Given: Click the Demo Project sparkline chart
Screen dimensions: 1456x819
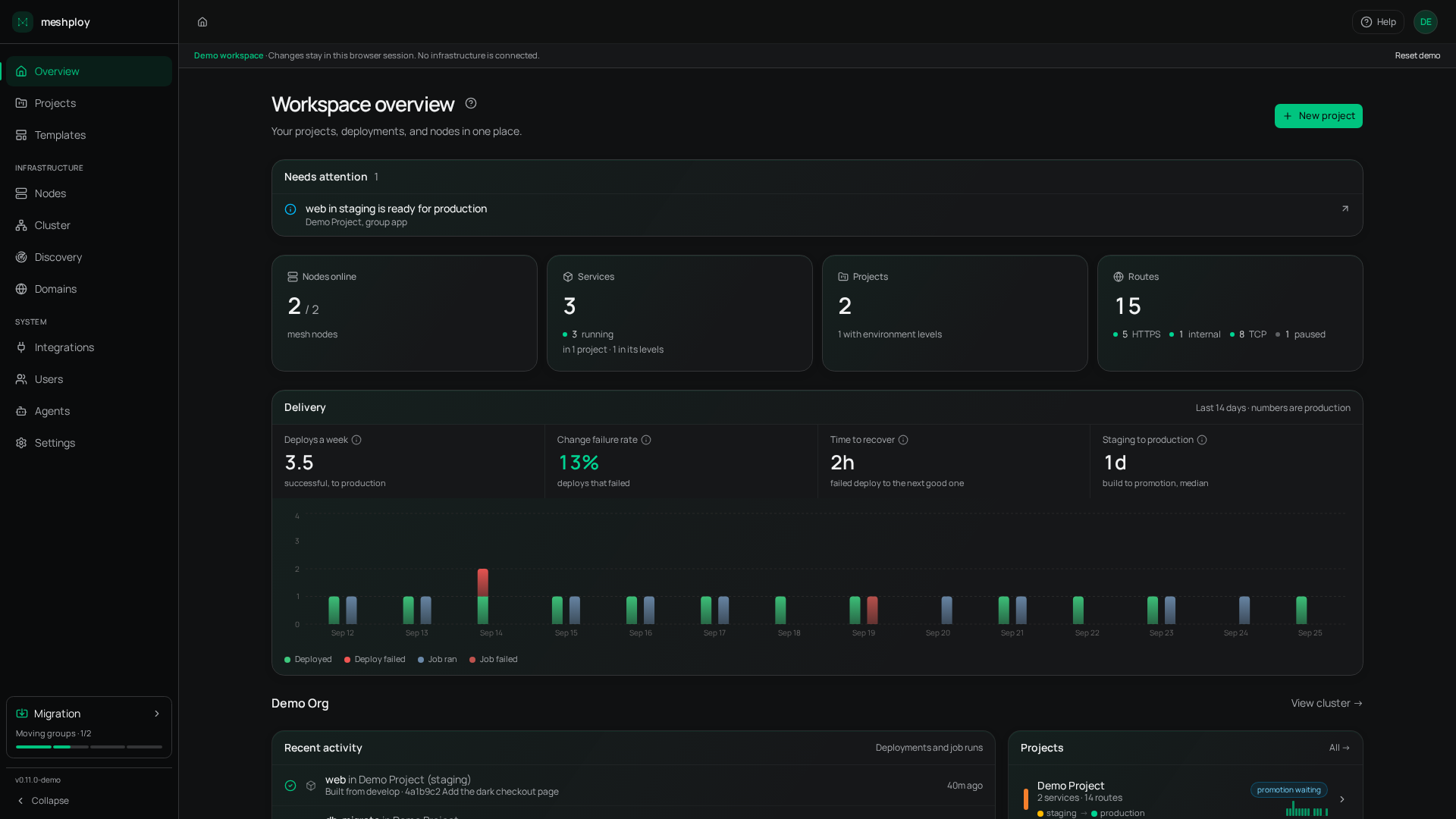Looking at the screenshot, I should (x=1307, y=808).
